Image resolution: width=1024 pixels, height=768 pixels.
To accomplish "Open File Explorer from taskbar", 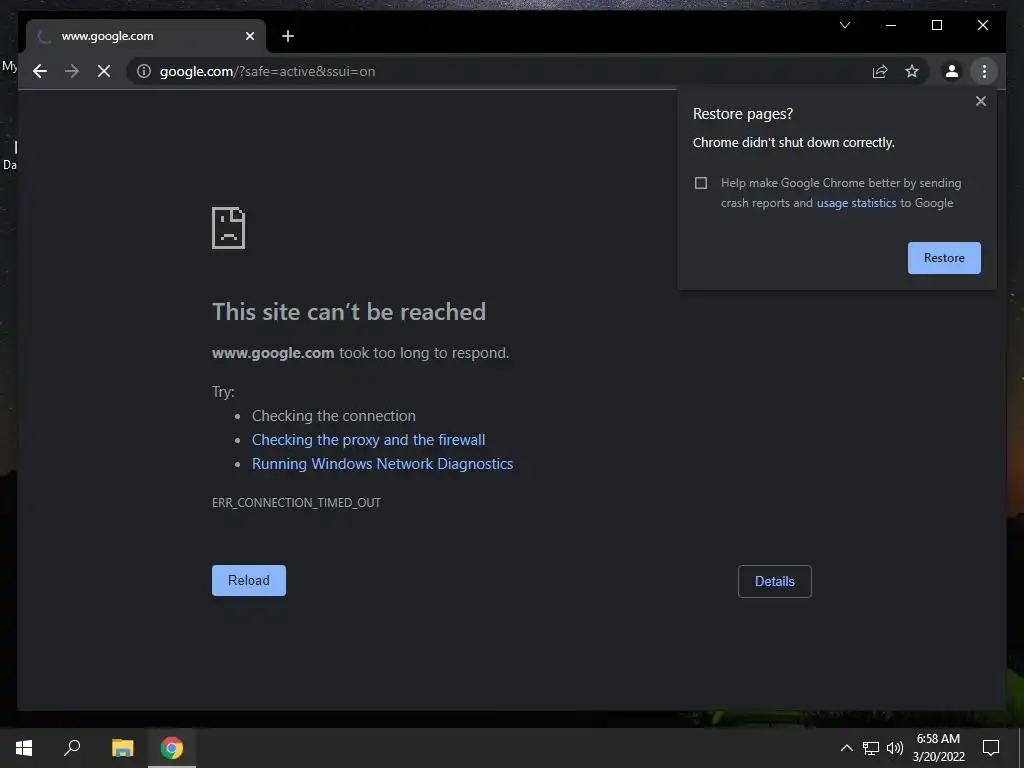I will pos(122,748).
